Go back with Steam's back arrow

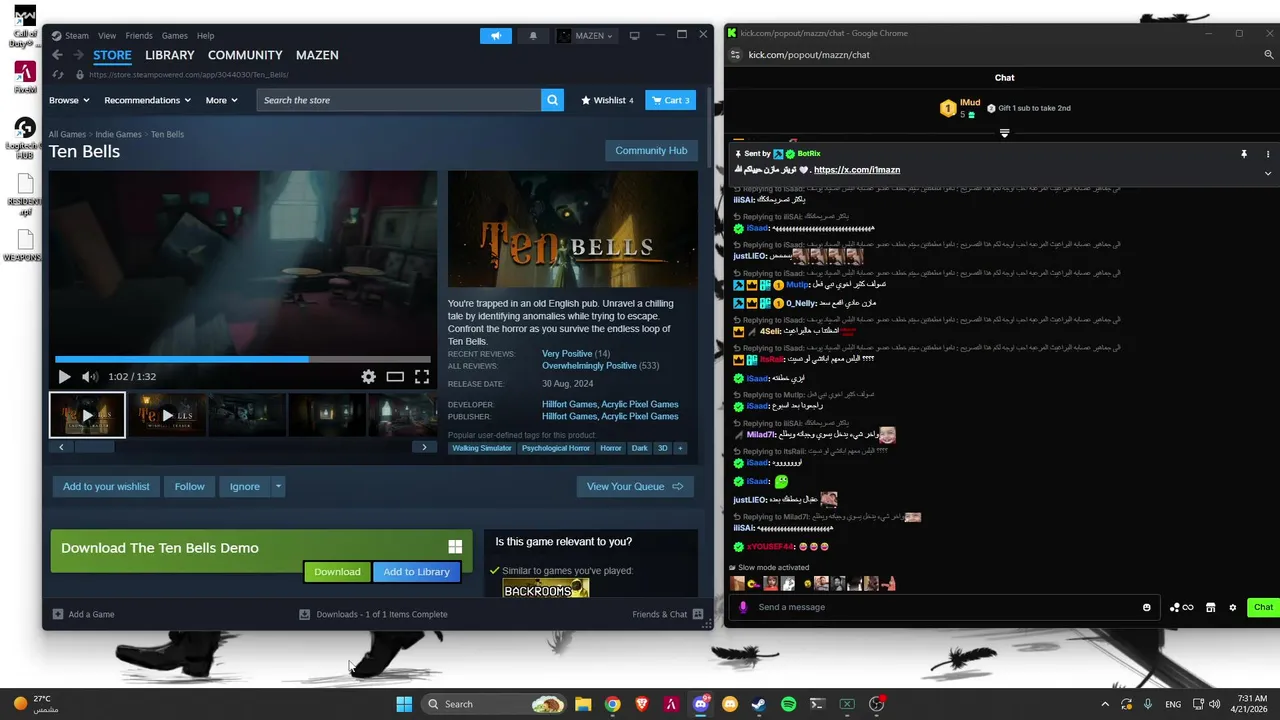(x=57, y=55)
